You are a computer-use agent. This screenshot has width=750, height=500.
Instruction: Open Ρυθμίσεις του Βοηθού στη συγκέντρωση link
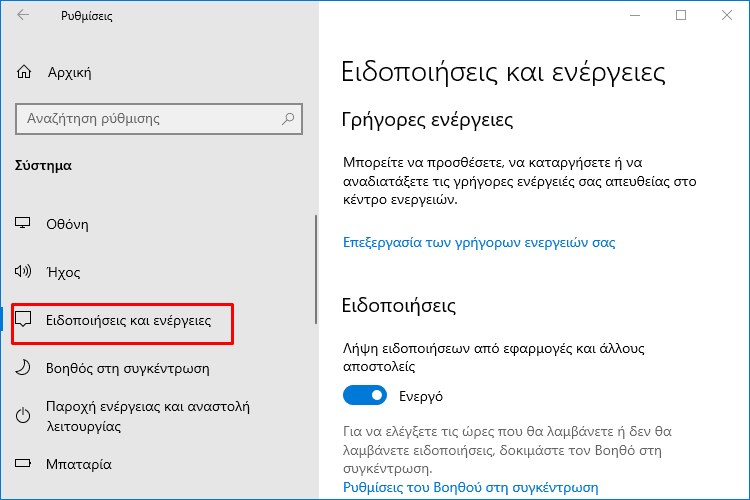tap(471, 487)
